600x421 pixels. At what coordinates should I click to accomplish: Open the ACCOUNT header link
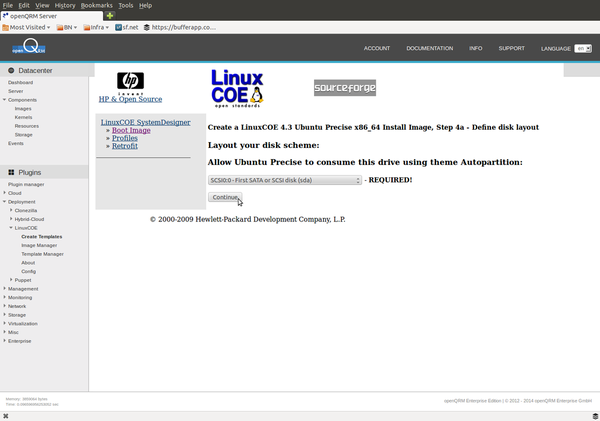(x=377, y=48)
